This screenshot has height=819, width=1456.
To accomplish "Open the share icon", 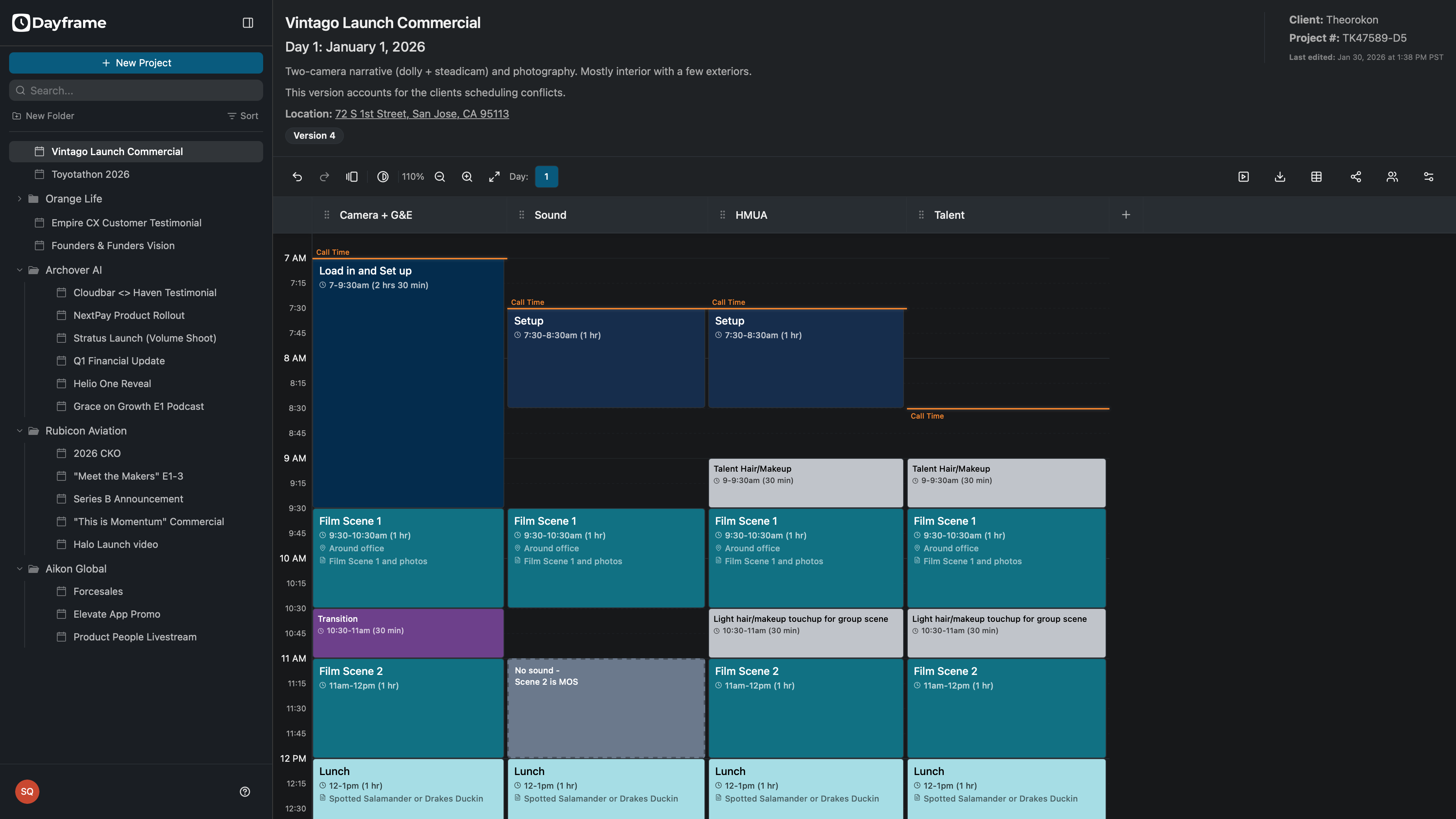I will (x=1356, y=177).
